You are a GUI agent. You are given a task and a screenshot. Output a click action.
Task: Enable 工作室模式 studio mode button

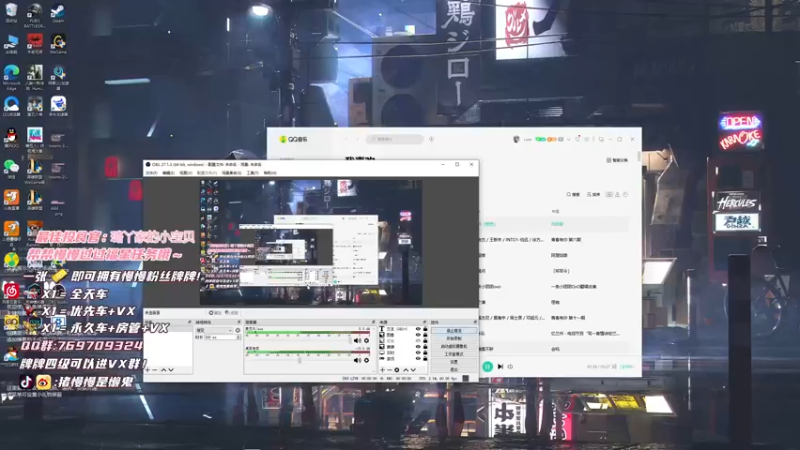tap(454, 354)
